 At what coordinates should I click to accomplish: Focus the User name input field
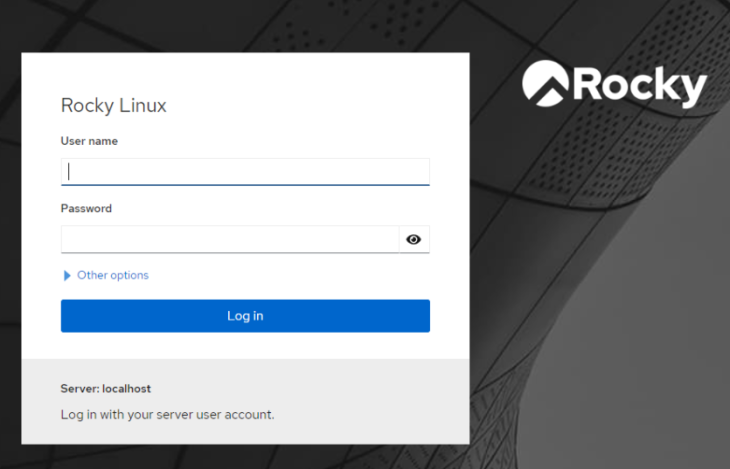pyautogui.click(x=245, y=171)
